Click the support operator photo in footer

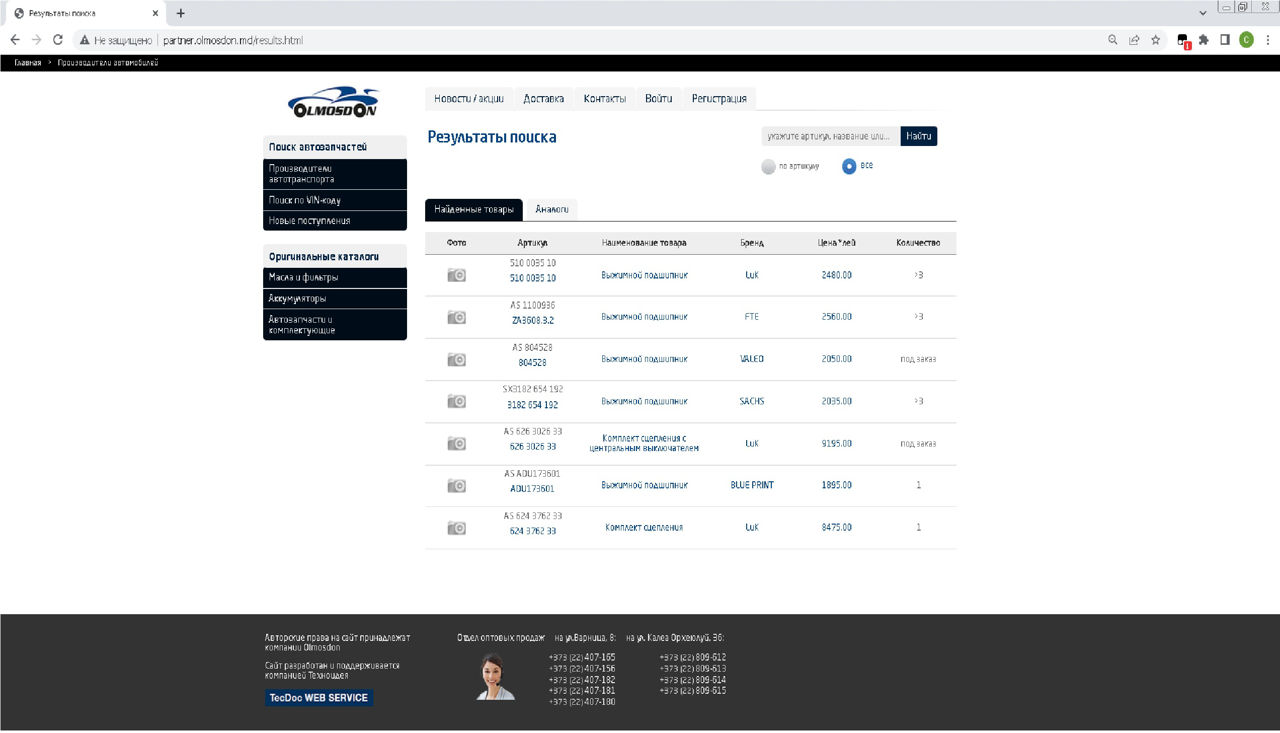[495, 676]
